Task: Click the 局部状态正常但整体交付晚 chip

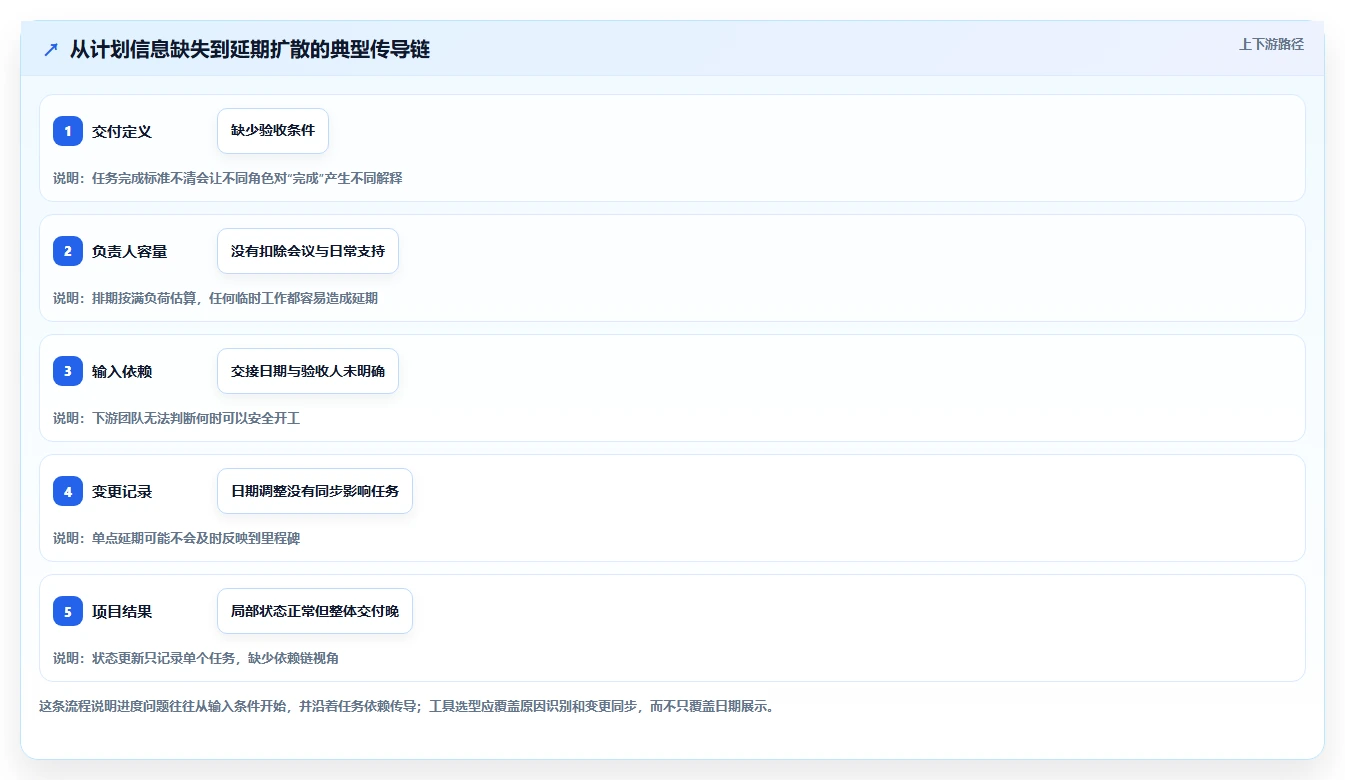Action: tap(315, 611)
